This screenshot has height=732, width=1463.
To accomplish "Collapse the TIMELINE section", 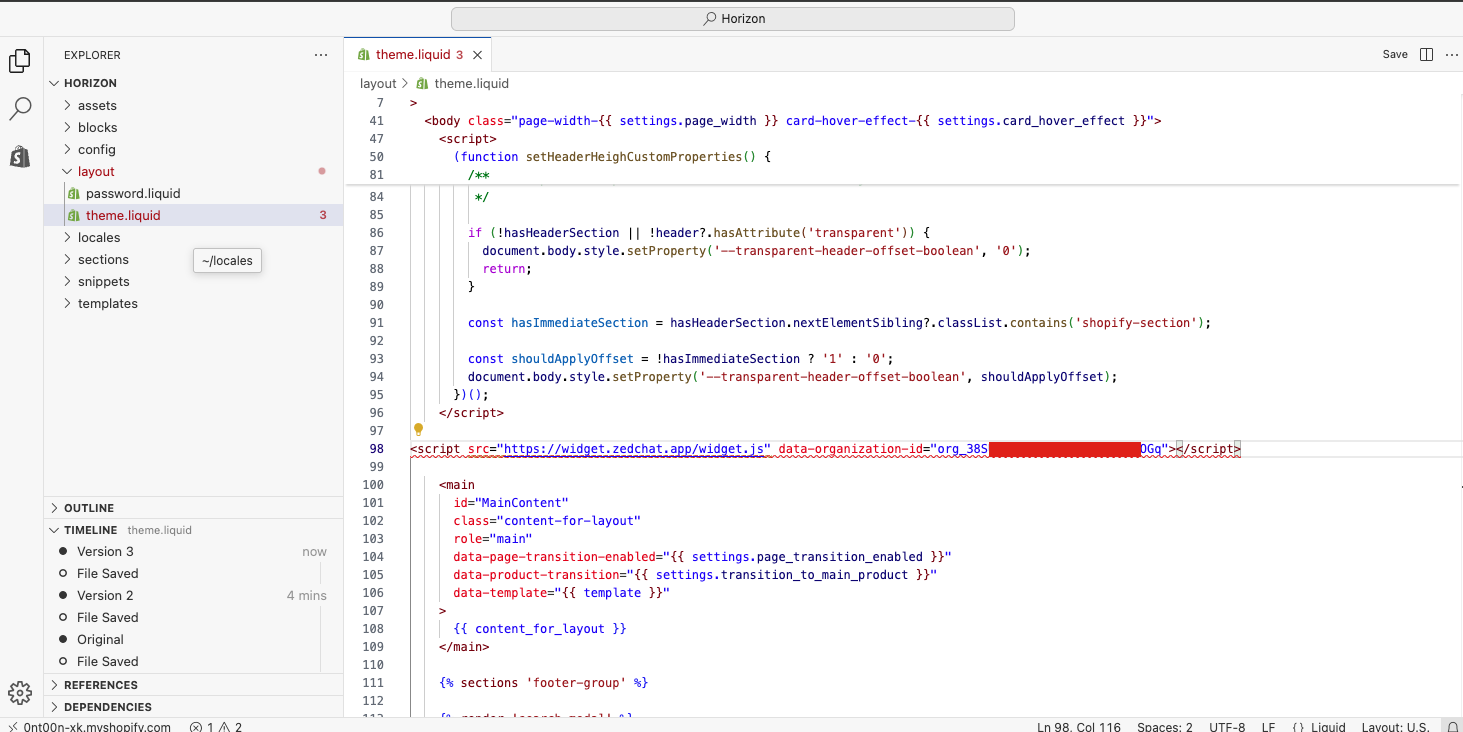I will 90,530.
